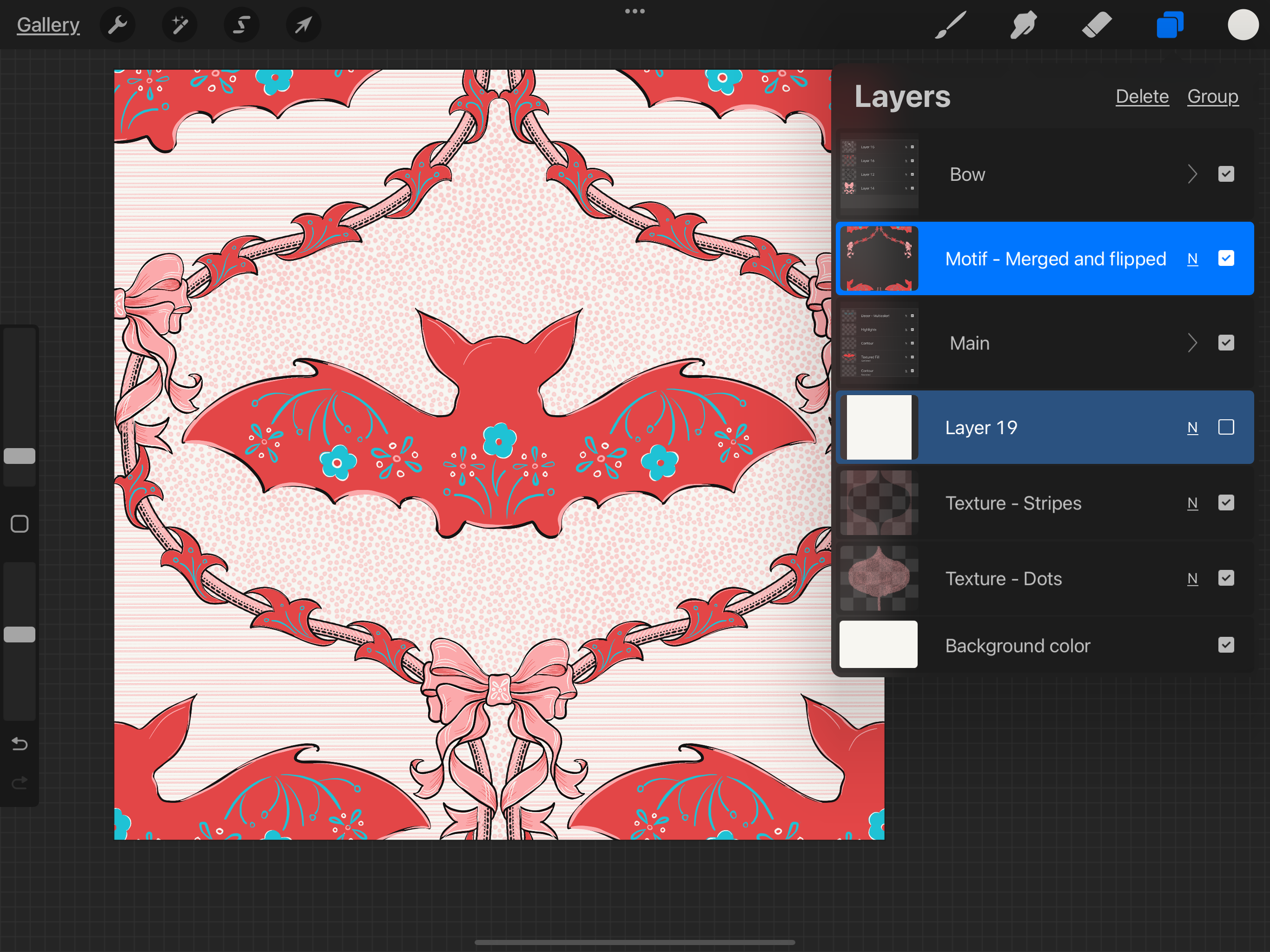Image resolution: width=1270 pixels, height=952 pixels.
Task: Close the Layers panel icon
Action: click(x=1170, y=25)
